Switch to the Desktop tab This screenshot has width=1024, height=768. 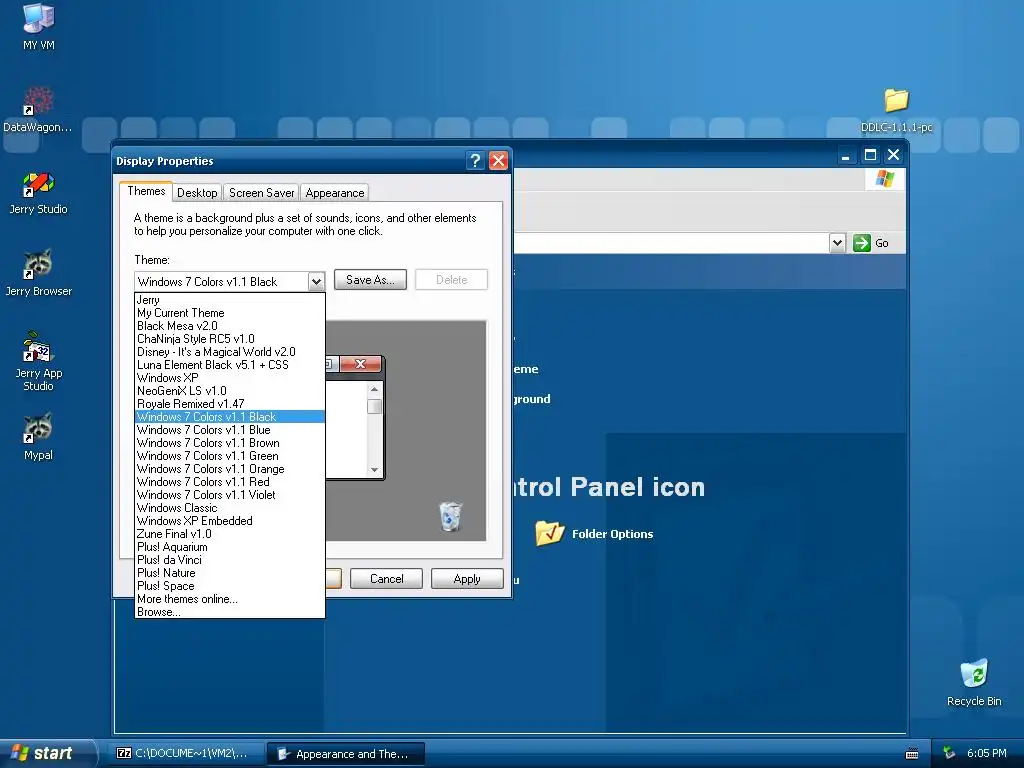tap(197, 193)
